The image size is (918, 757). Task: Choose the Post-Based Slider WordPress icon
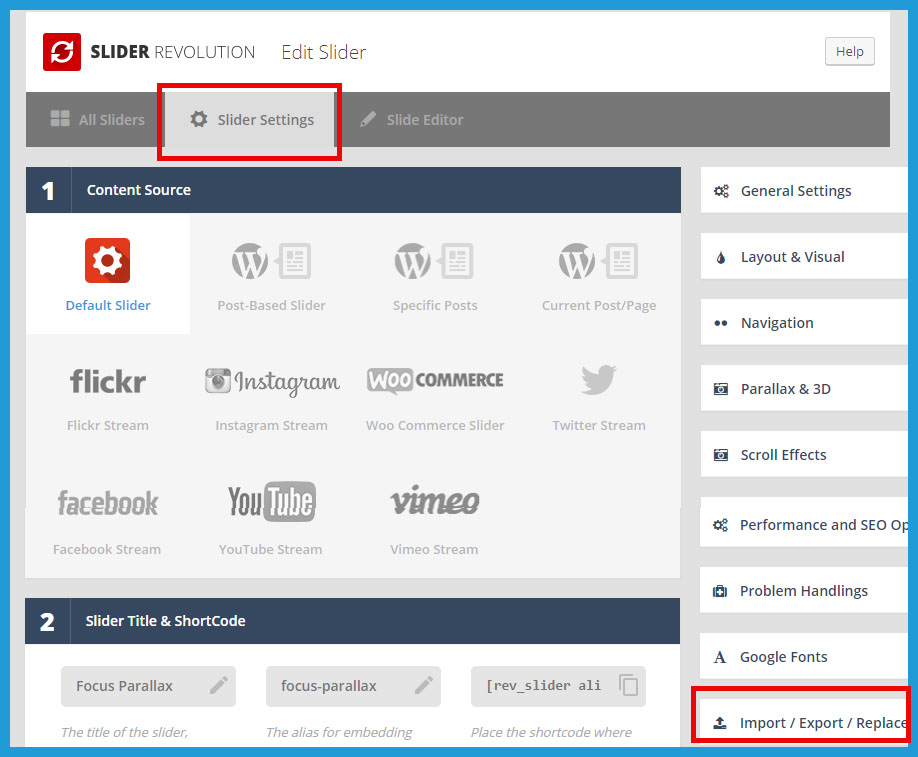(x=271, y=261)
